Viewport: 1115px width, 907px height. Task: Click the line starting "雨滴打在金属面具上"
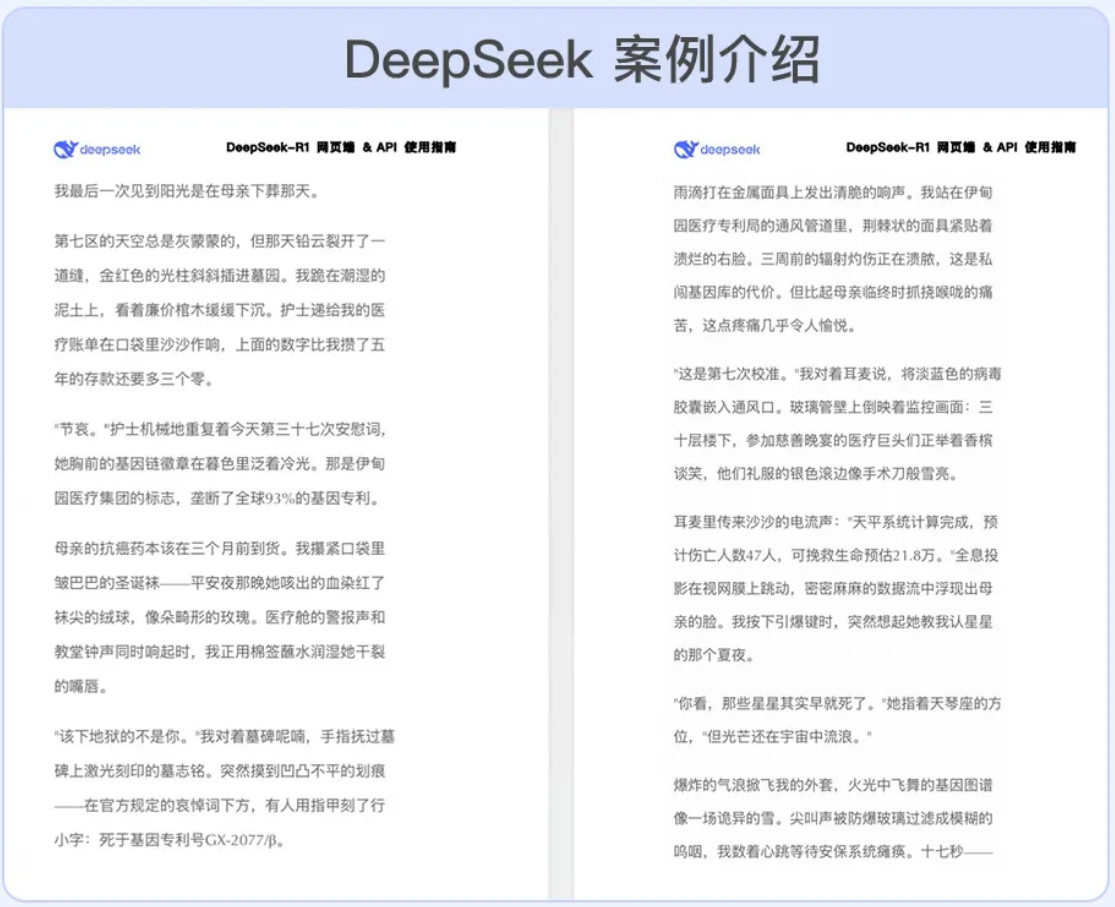(833, 192)
